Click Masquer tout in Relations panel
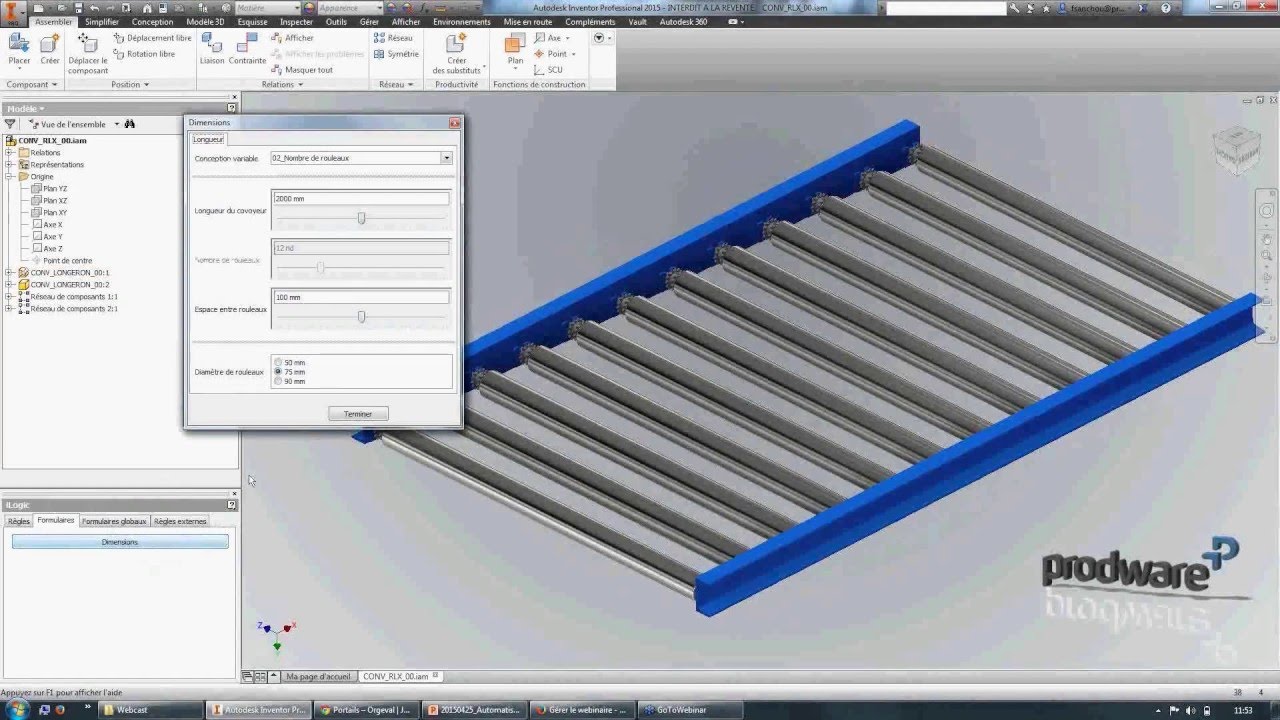Screen dimensions: 1280x720 click(x=302, y=70)
